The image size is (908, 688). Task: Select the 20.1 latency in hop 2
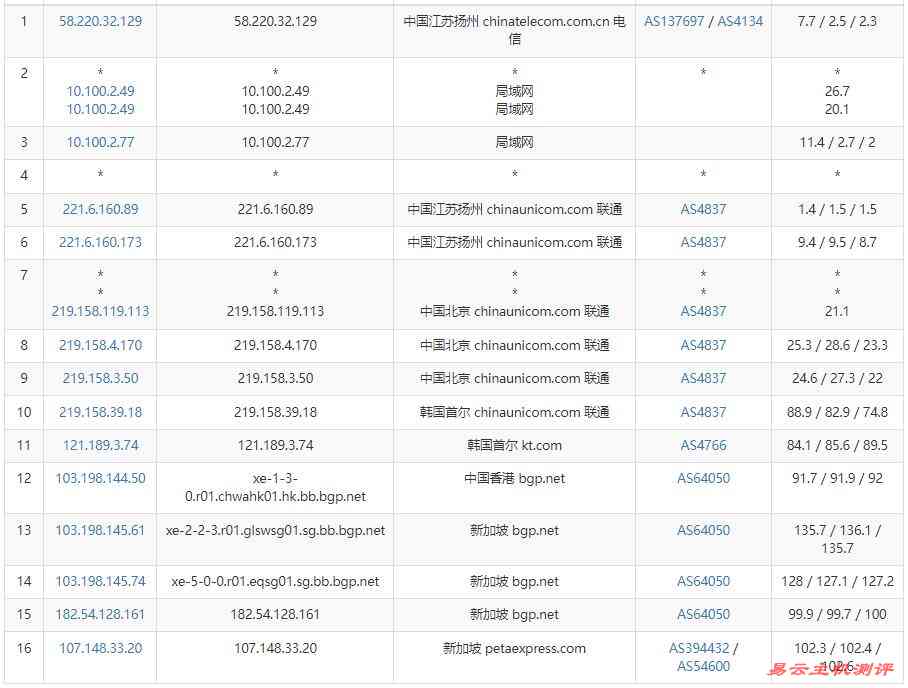tap(837, 109)
